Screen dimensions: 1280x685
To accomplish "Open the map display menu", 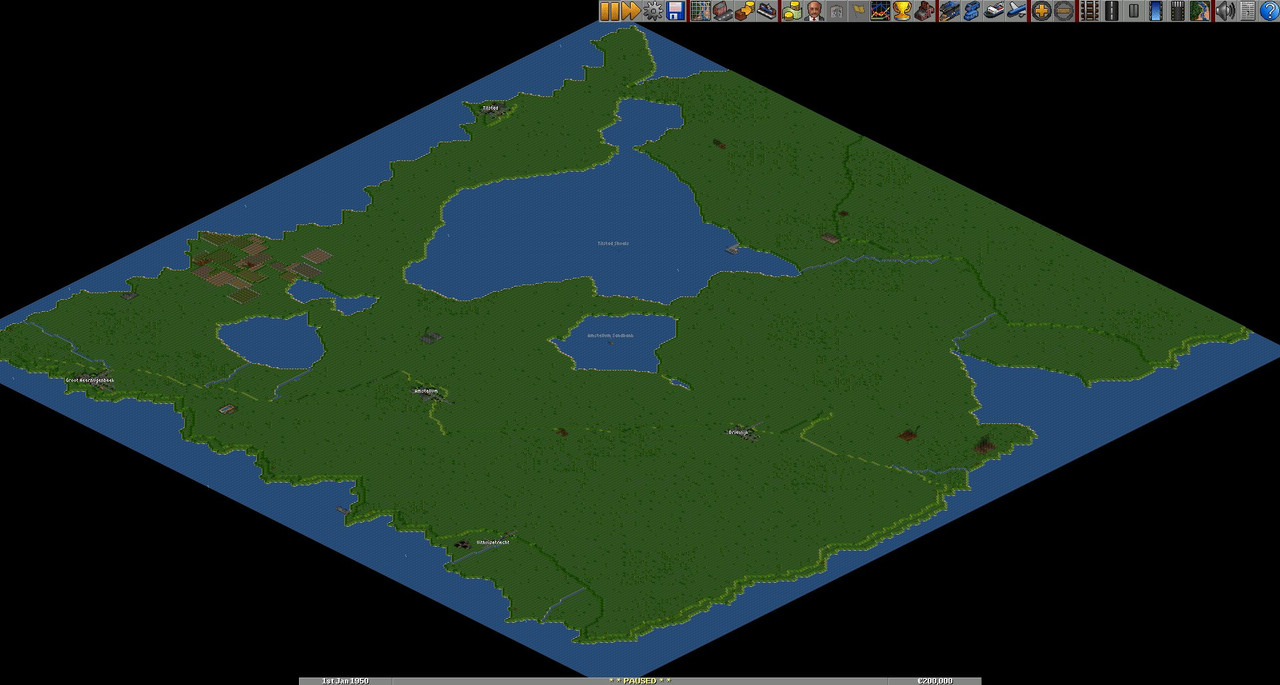I will pyautogui.click(x=700, y=11).
